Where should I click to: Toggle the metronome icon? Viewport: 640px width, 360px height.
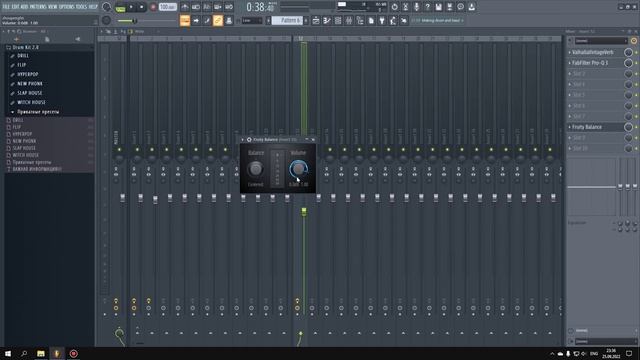click(184, 7)
